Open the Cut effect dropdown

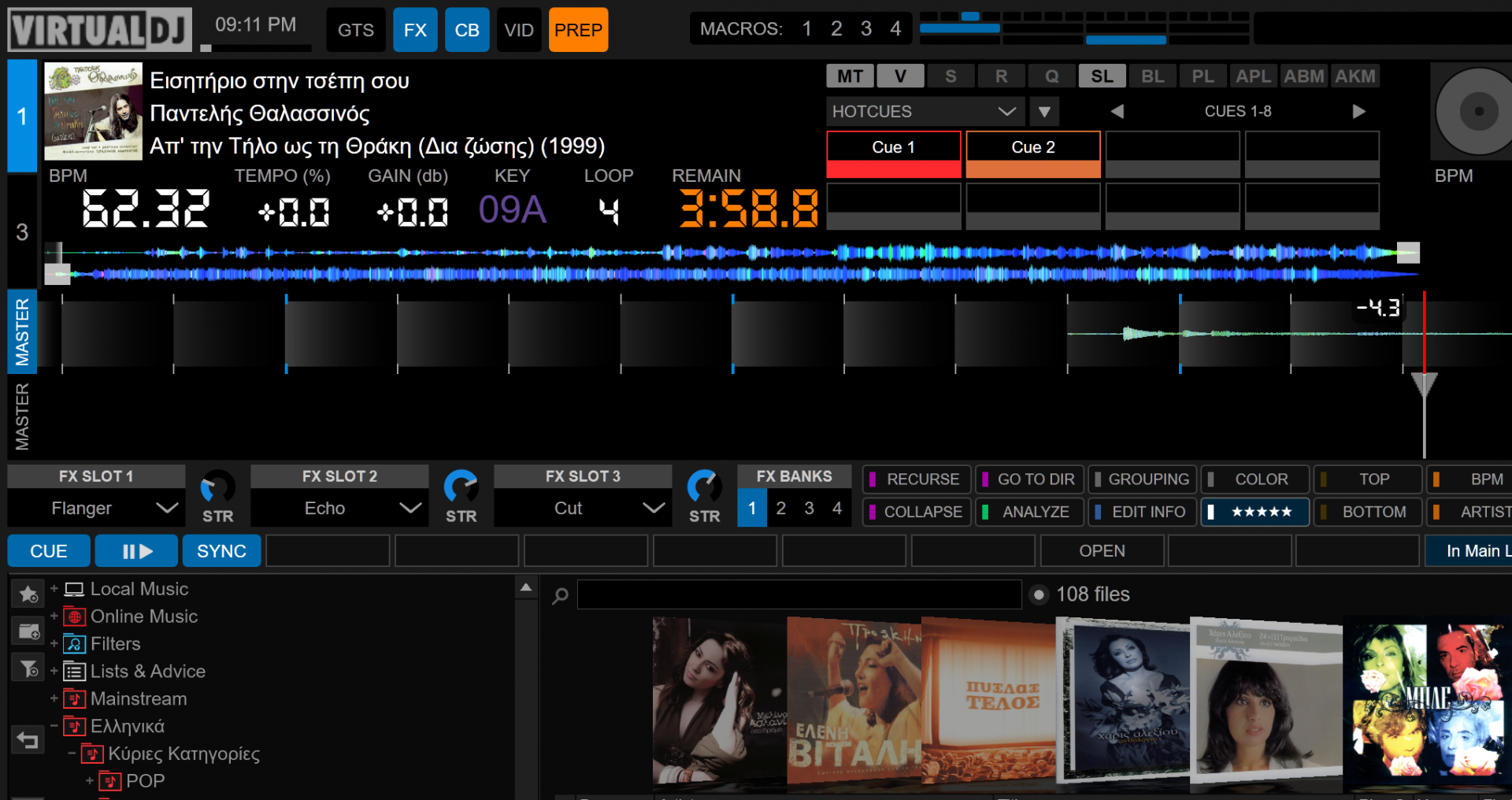tap(583, 509)
